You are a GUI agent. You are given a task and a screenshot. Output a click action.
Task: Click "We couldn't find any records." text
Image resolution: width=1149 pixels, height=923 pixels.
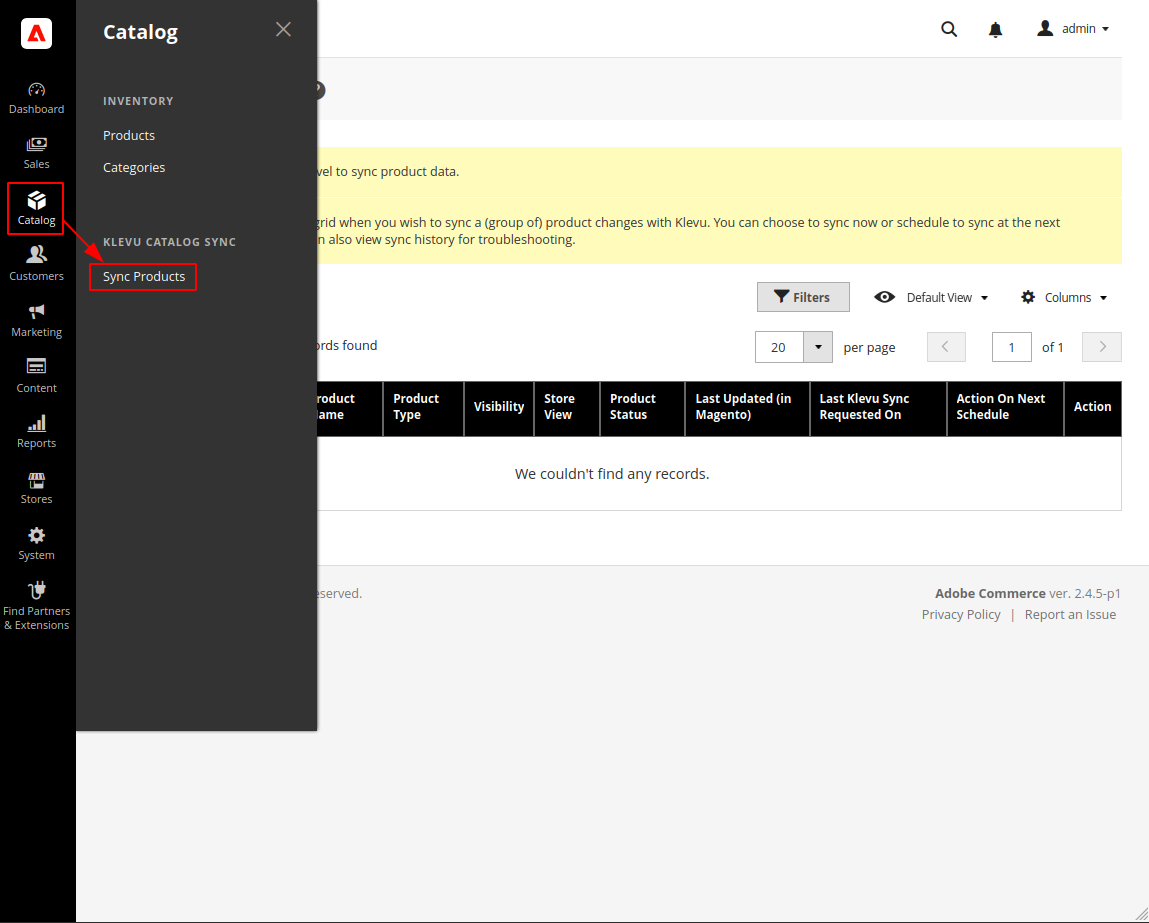click(x=612, y=474)
